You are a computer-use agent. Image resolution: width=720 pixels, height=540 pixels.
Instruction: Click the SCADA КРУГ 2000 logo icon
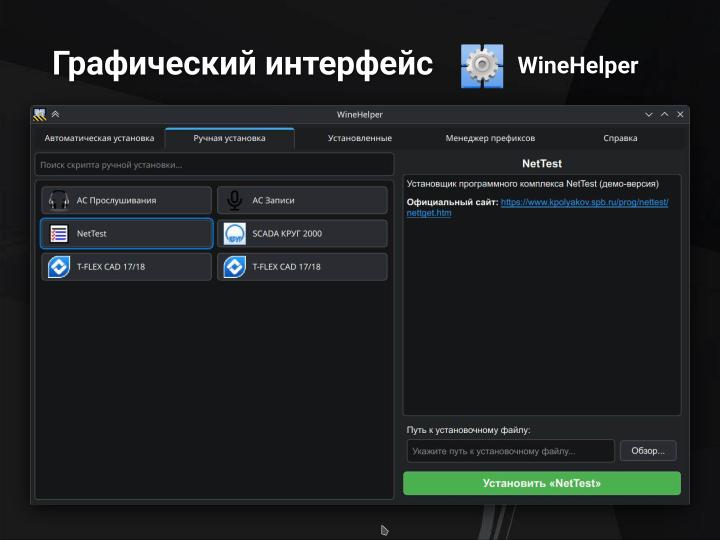tap(235, 234)
